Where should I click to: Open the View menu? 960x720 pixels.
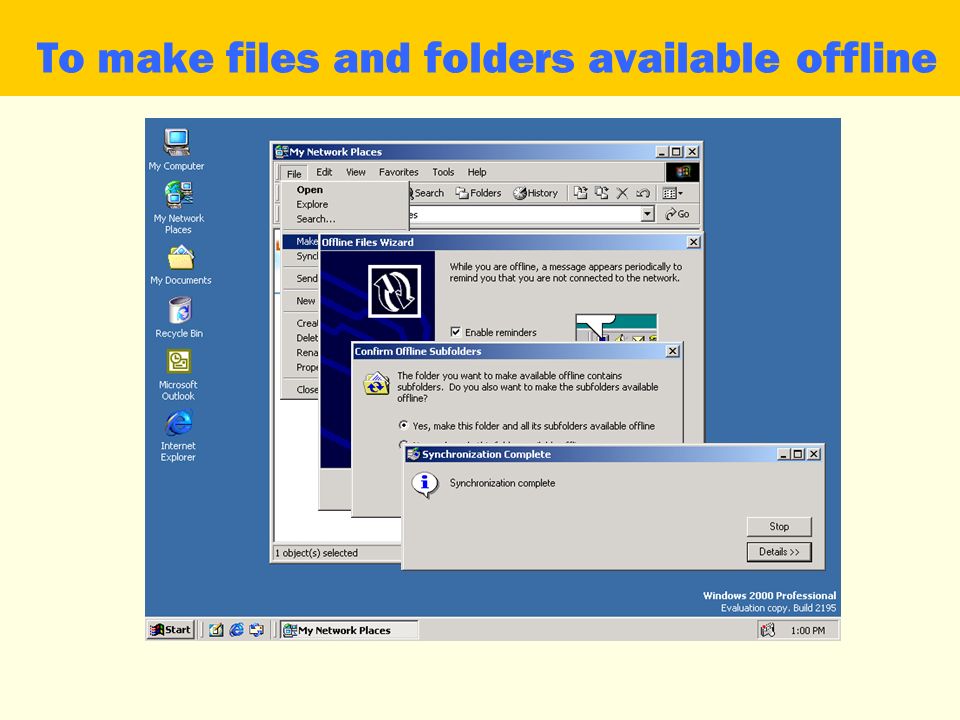[x=356, y=172]
